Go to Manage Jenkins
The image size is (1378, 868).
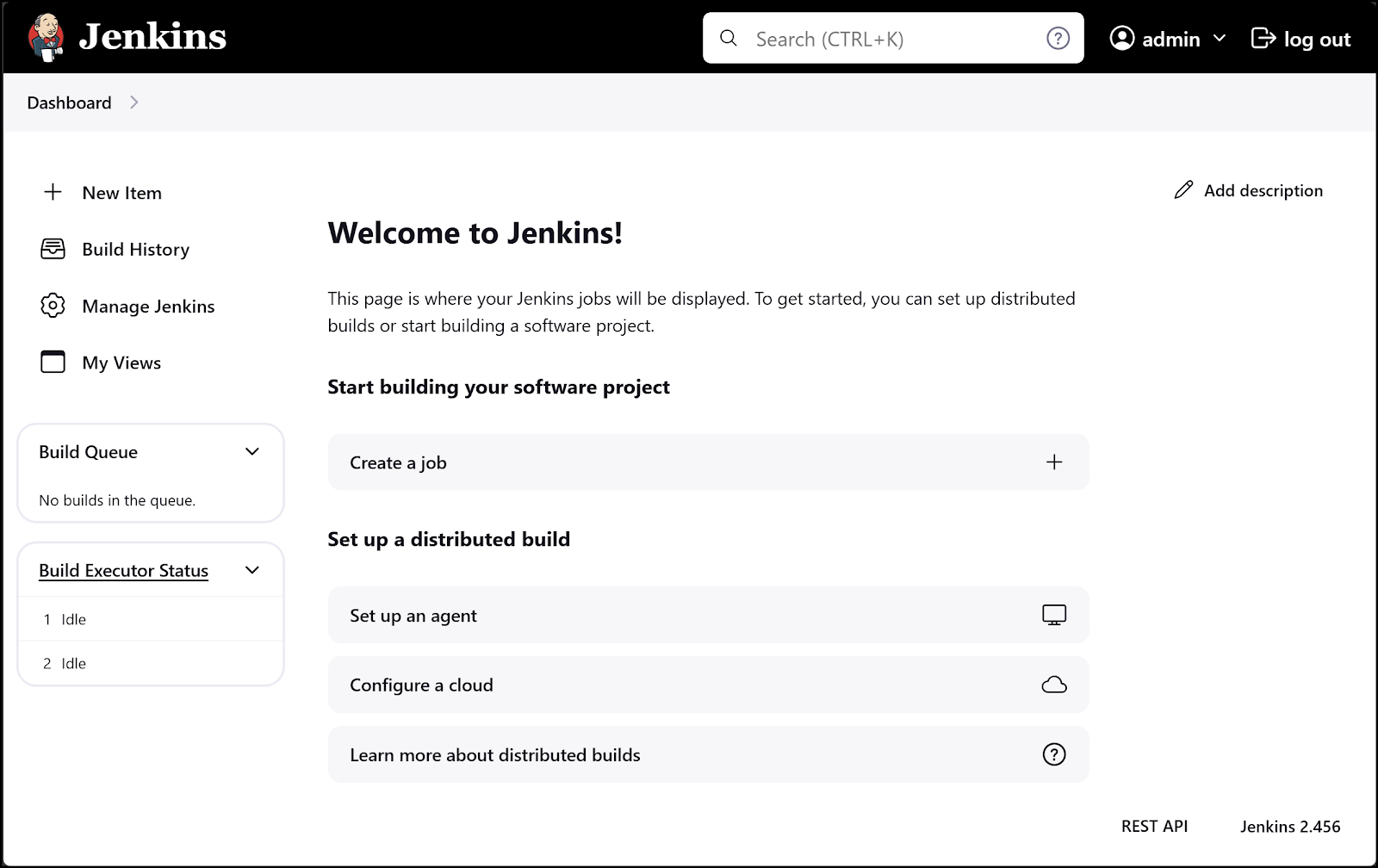pyautogui.click(x=148, y=306)
